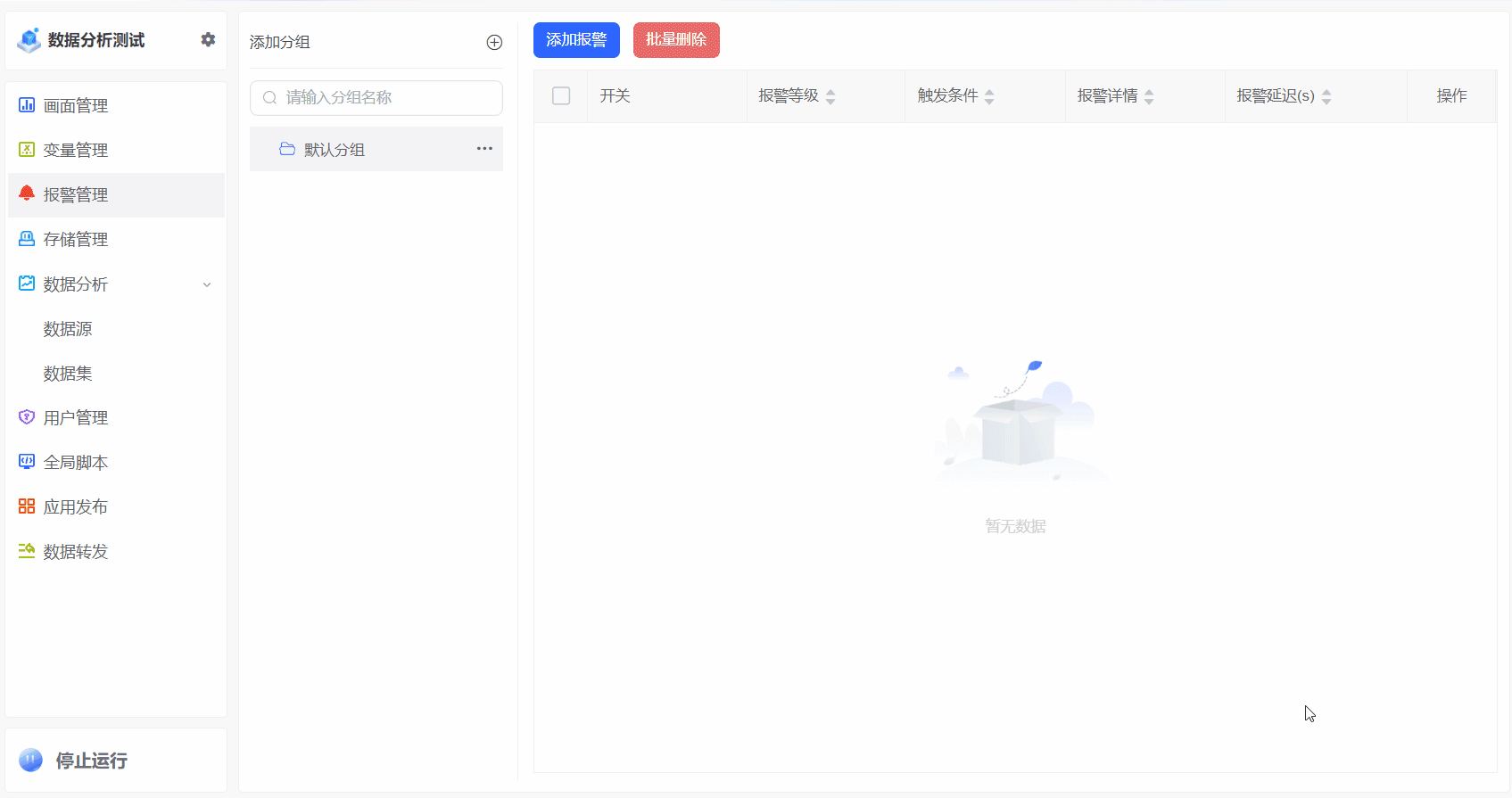1512x798 pixels.
Task: Sort by 触发条件 column arrows
Action: pos(989,96)
